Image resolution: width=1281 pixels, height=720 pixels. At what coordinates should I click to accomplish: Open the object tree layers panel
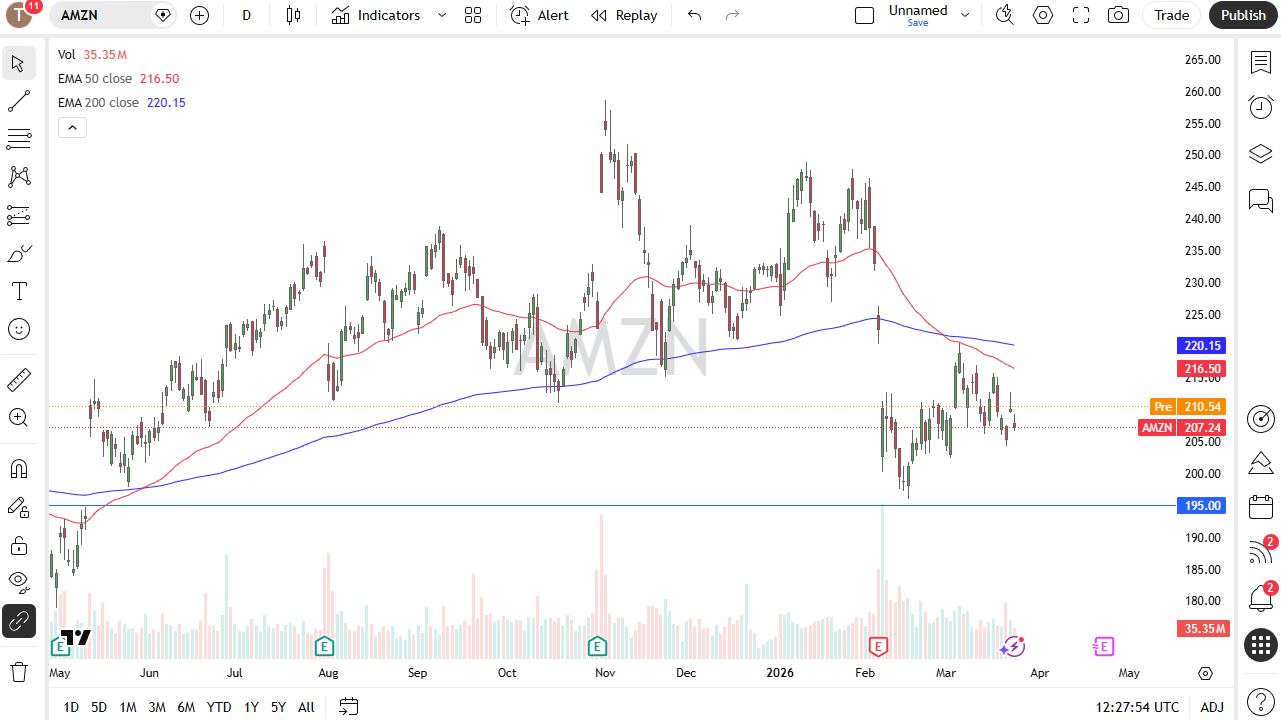coord(1260,154)
